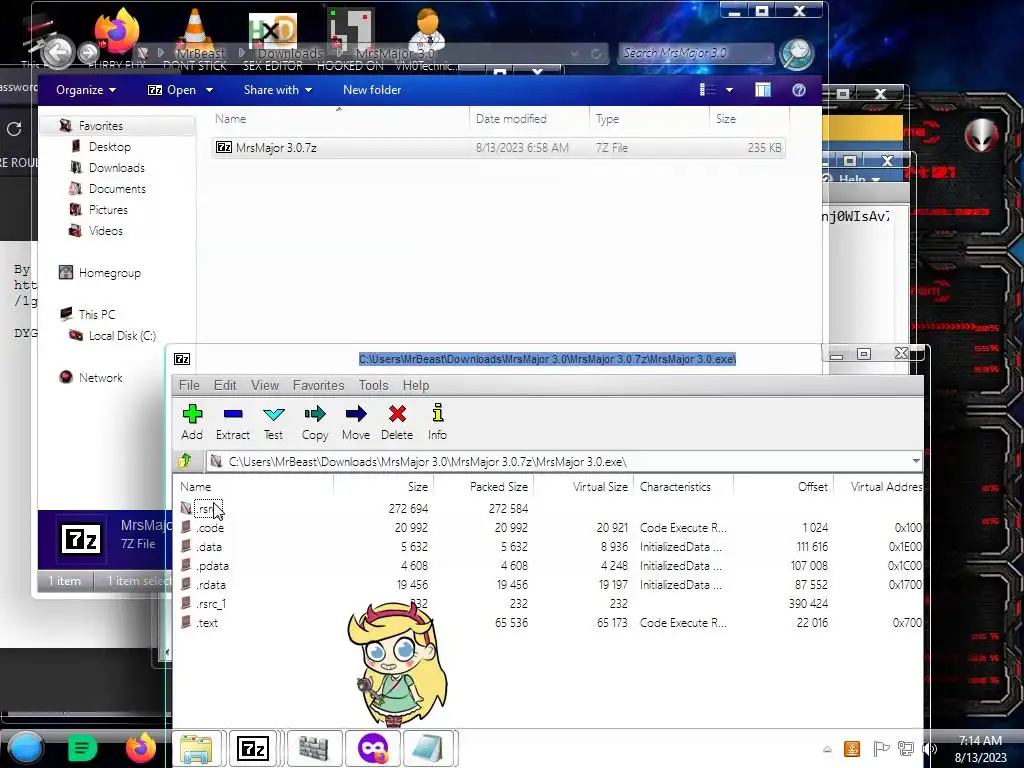Select This PC in navigation pane
The image size is (1024, 768).
(96, 314)
